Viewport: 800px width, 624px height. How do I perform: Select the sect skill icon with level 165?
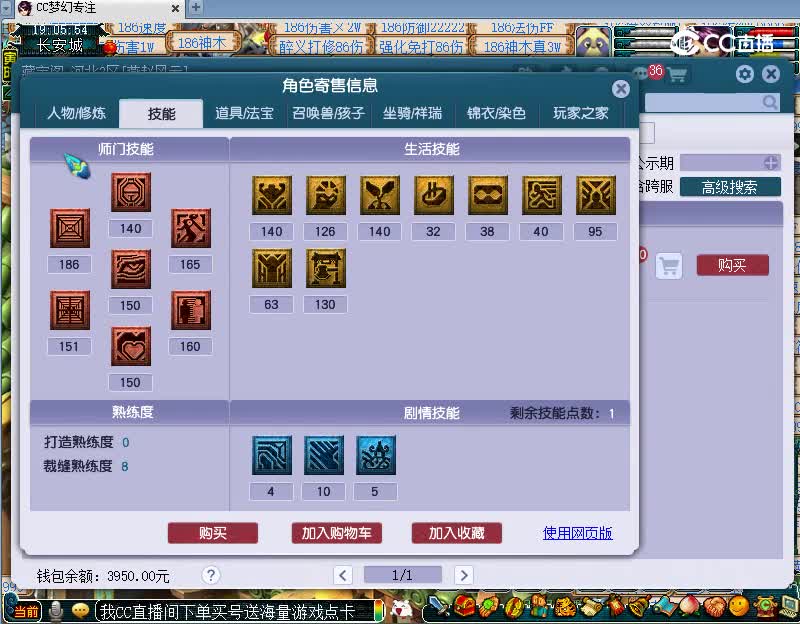point(191,228)
